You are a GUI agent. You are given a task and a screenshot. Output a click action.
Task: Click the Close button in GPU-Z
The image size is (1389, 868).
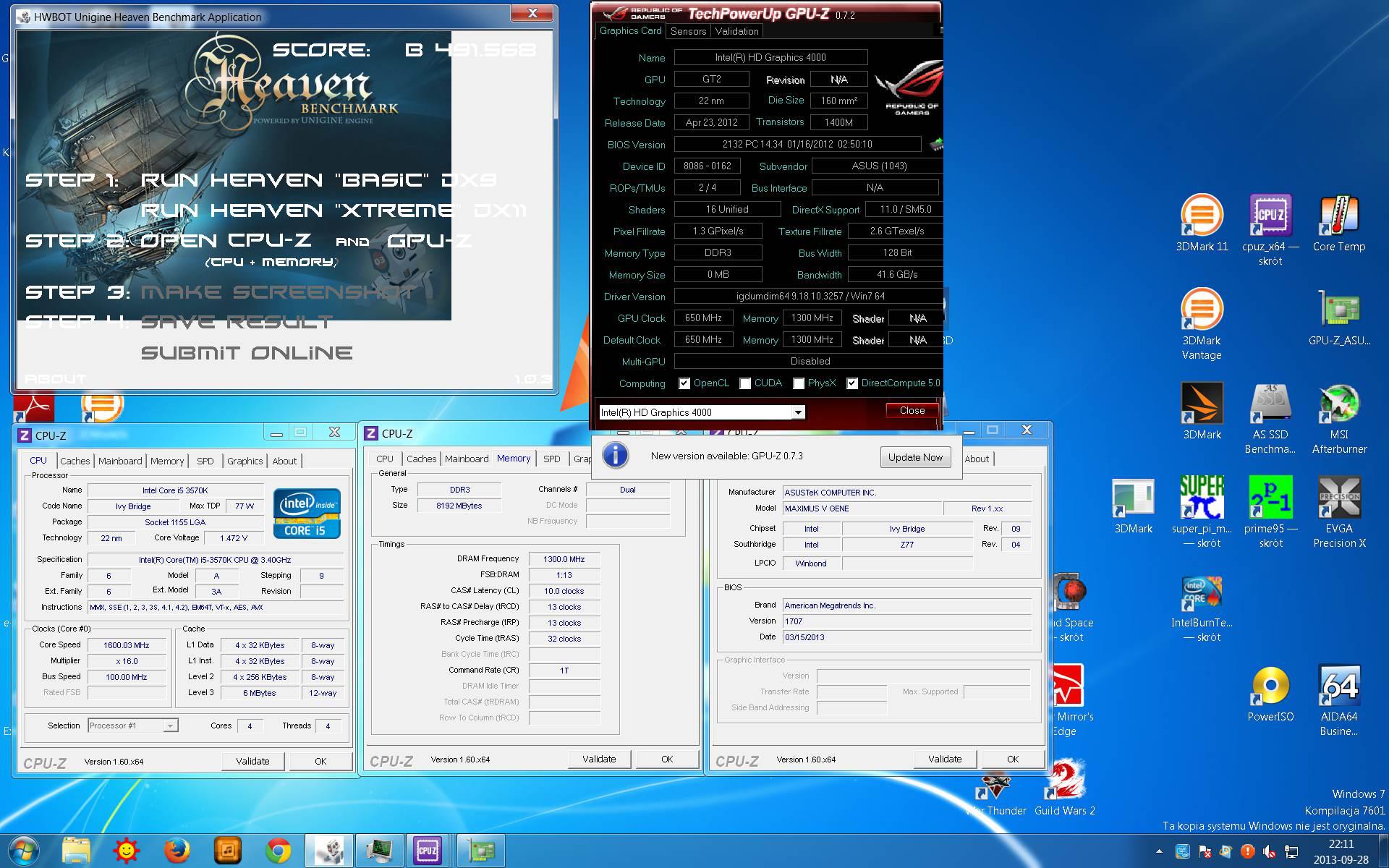pyautogui.click(x=912, y=410)
